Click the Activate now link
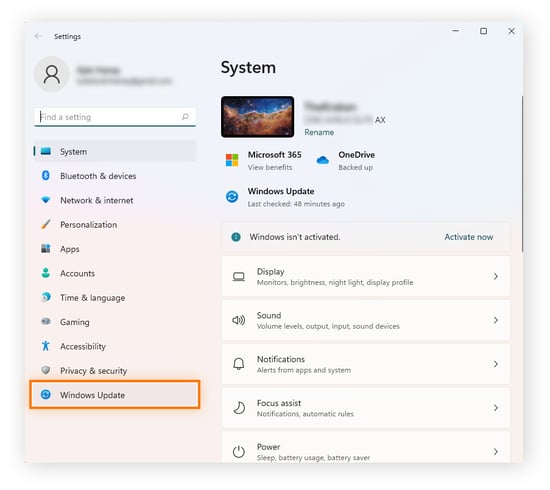The image size is (550, 490). (469, 237)
